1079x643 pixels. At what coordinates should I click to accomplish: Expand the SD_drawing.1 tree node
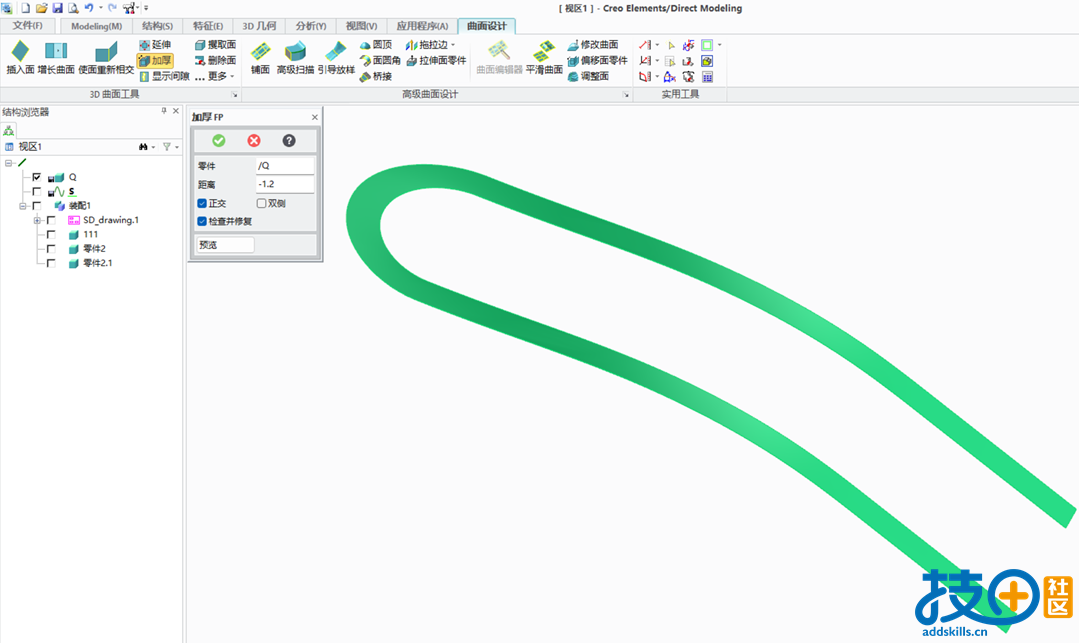click(x=37, y=220)
